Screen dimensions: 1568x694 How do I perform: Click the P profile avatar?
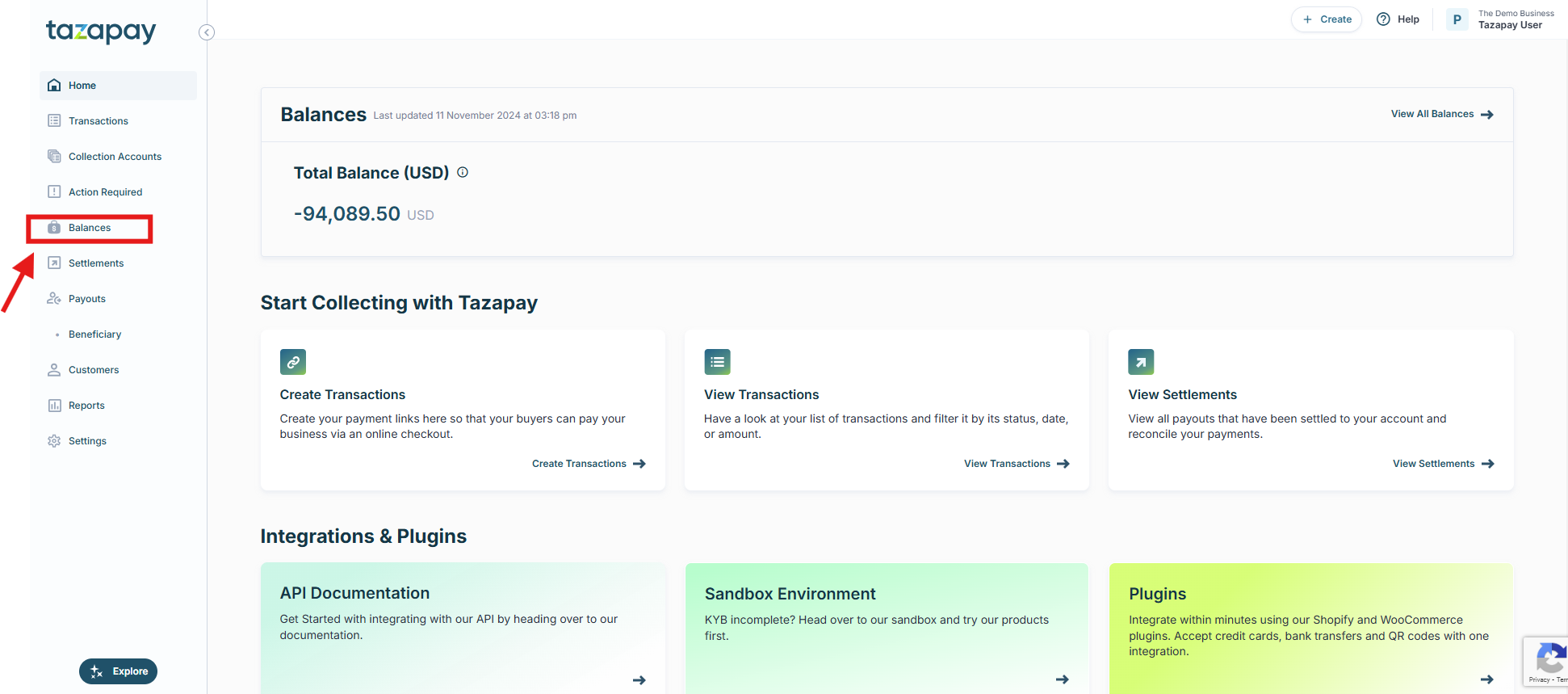click(1457, 19)
